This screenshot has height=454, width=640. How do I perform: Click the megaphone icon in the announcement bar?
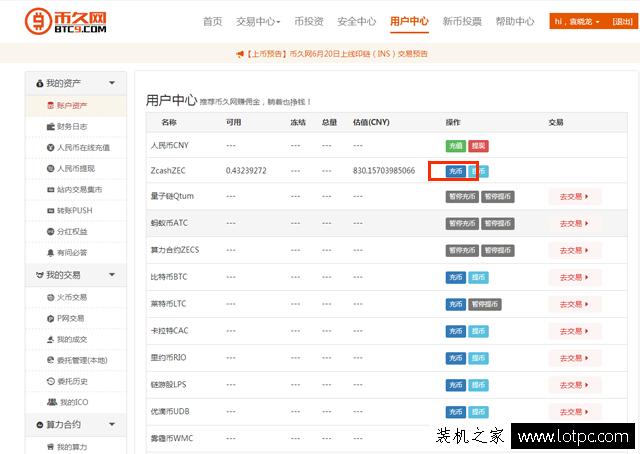pos(240,53)
